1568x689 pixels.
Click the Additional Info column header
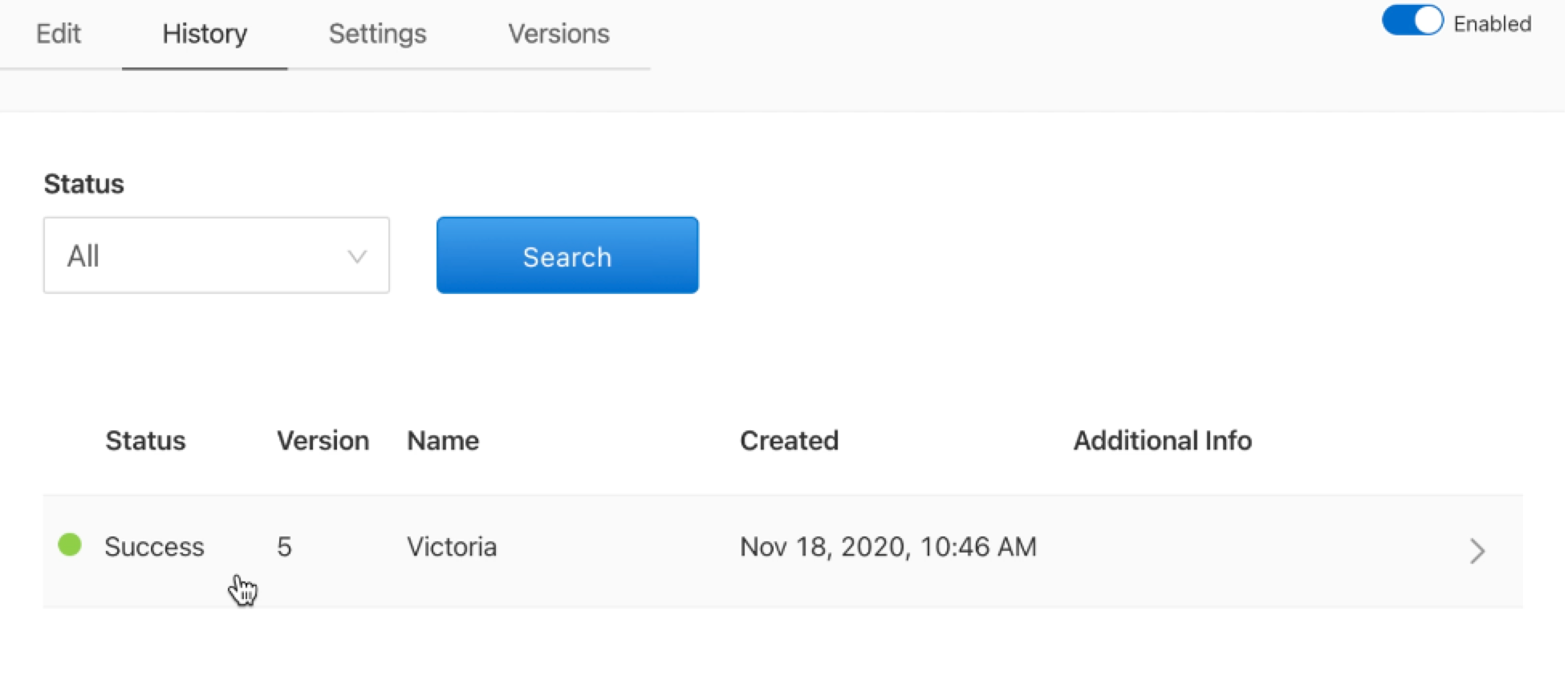click(1162, 441)
